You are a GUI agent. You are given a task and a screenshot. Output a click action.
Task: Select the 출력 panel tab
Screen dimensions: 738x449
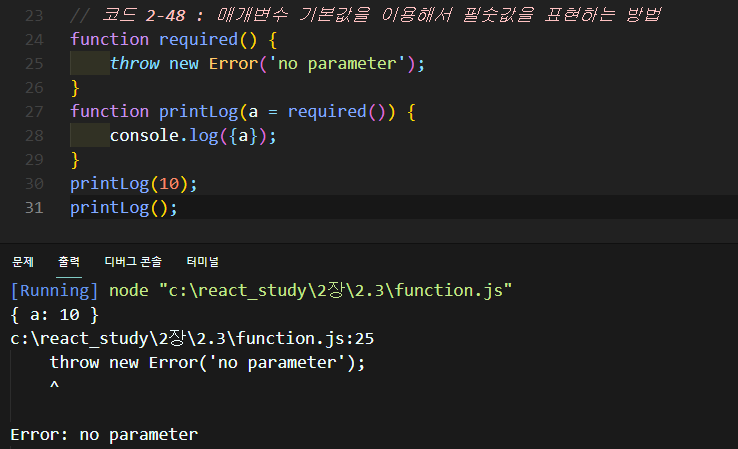click(x=69, y=262)
